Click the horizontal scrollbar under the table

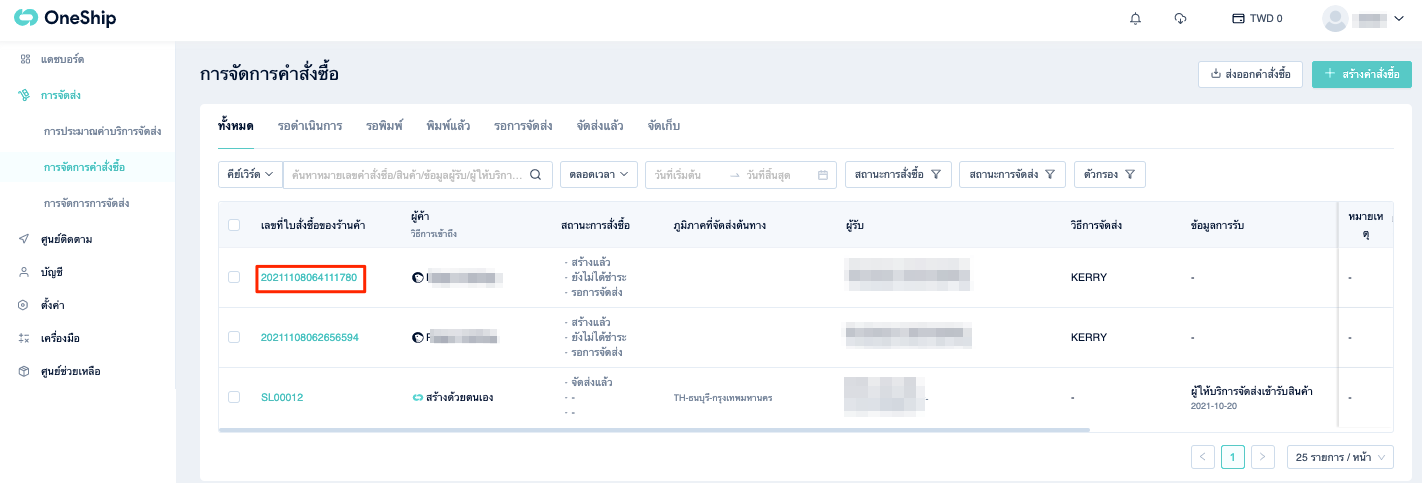654,430
